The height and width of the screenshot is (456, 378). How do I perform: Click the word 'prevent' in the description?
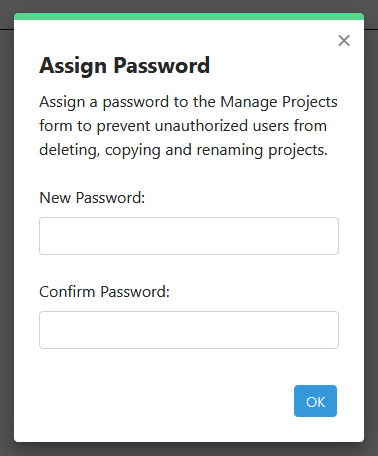(123, 126)
